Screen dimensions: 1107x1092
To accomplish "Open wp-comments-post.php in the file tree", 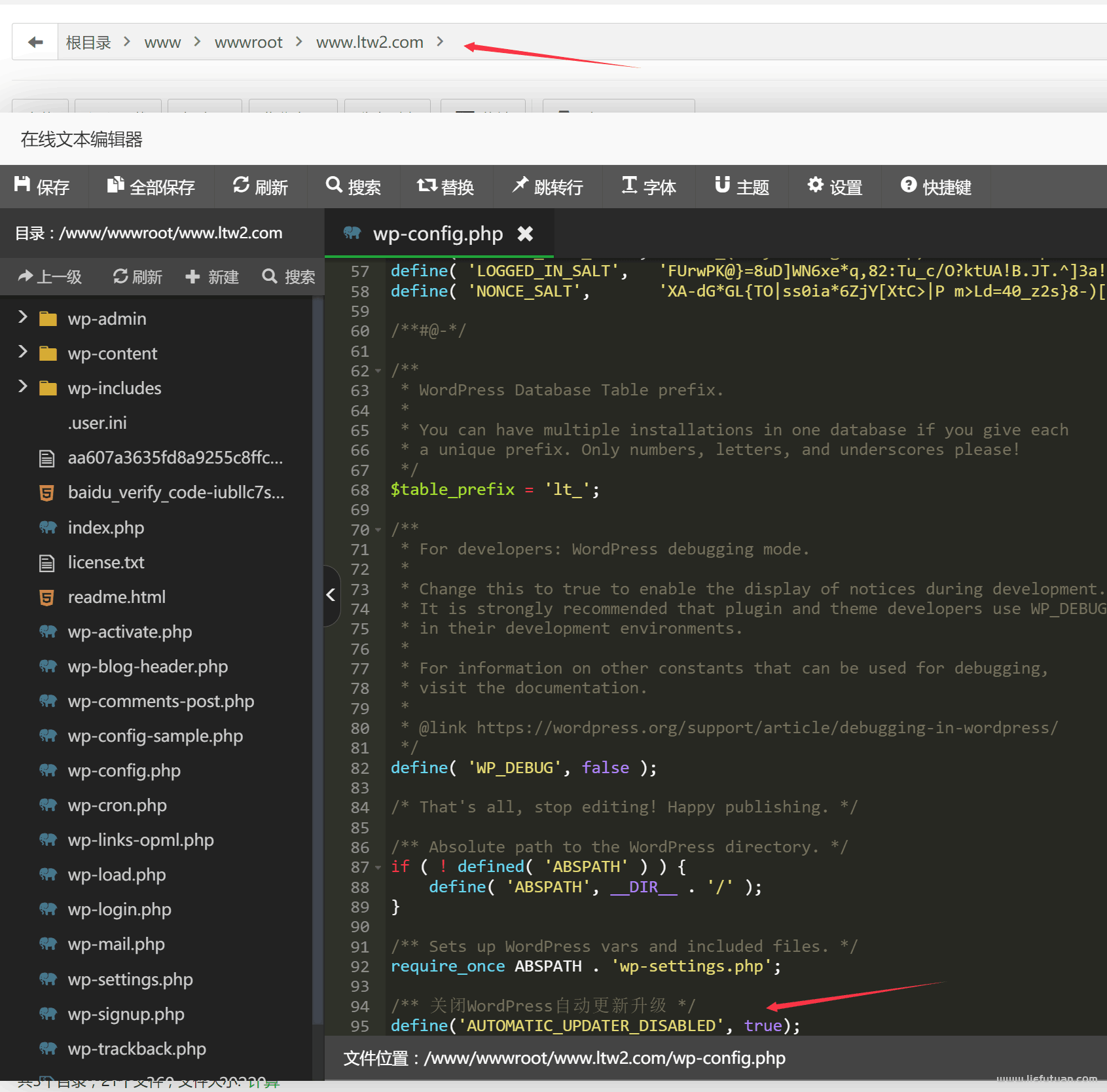I will click(161, 701).
